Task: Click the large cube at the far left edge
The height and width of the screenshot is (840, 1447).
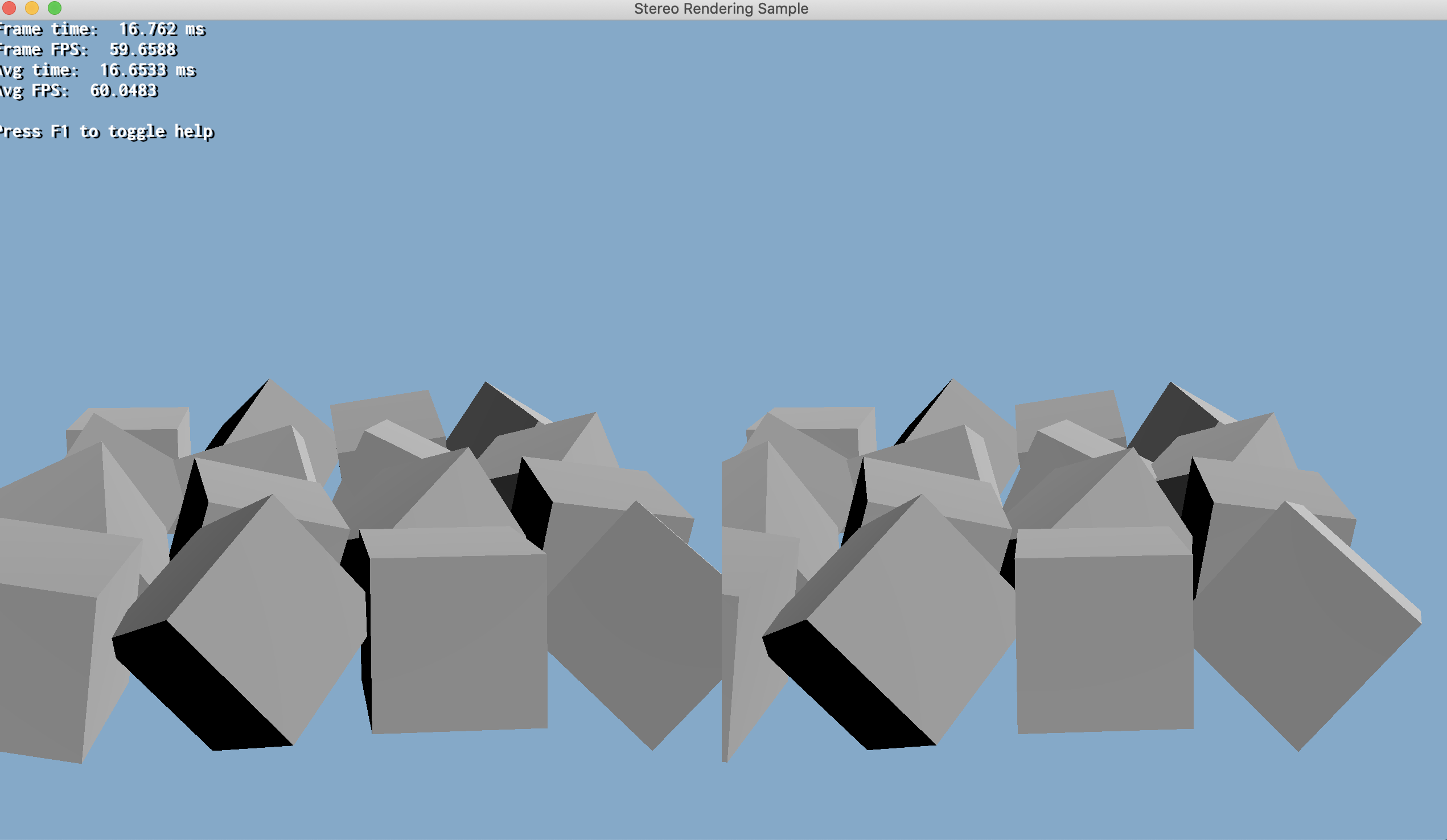Action: pos(43,666)
